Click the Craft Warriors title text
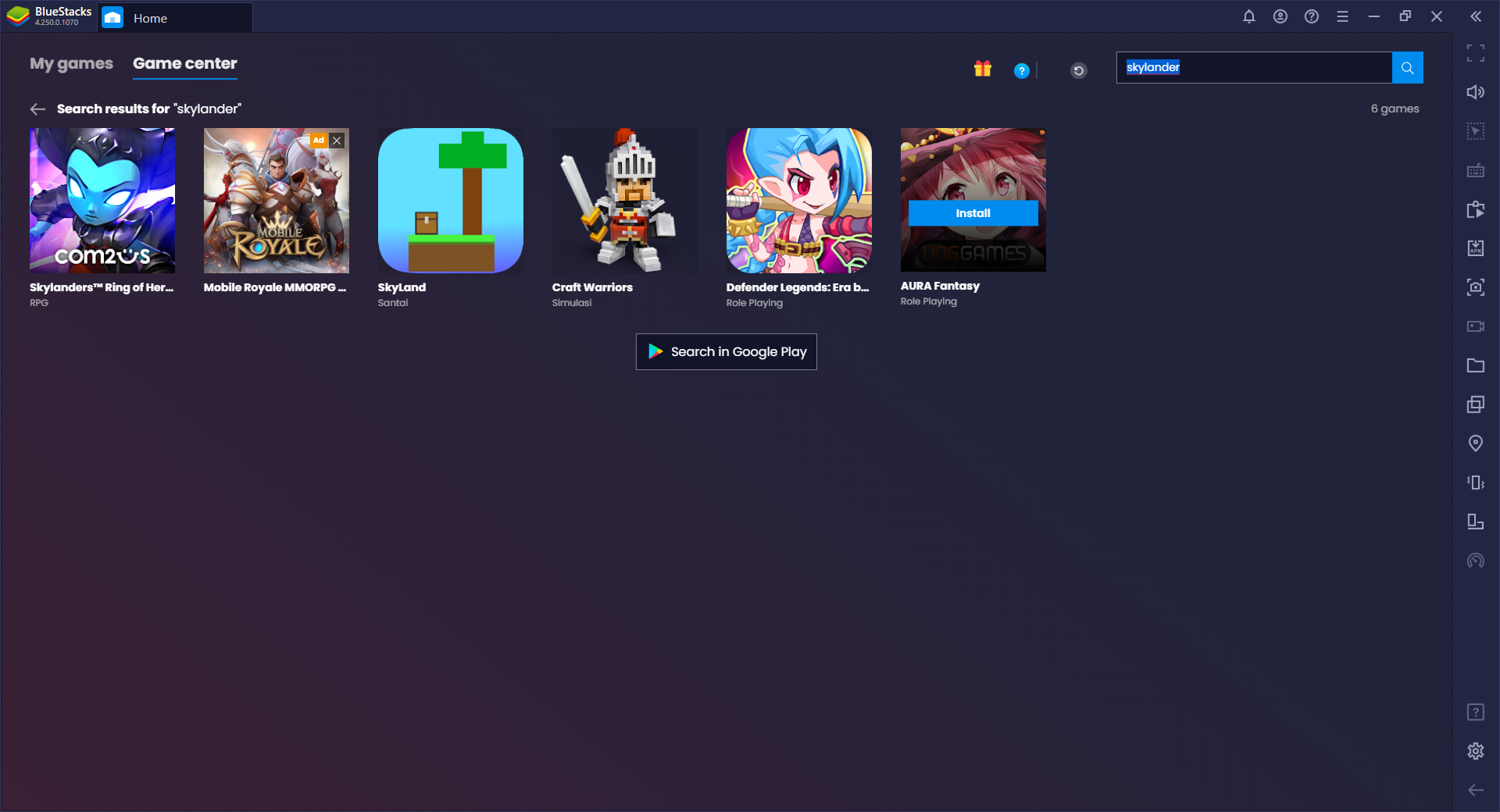Screen dimensions: 1500x812 (592, 287)
